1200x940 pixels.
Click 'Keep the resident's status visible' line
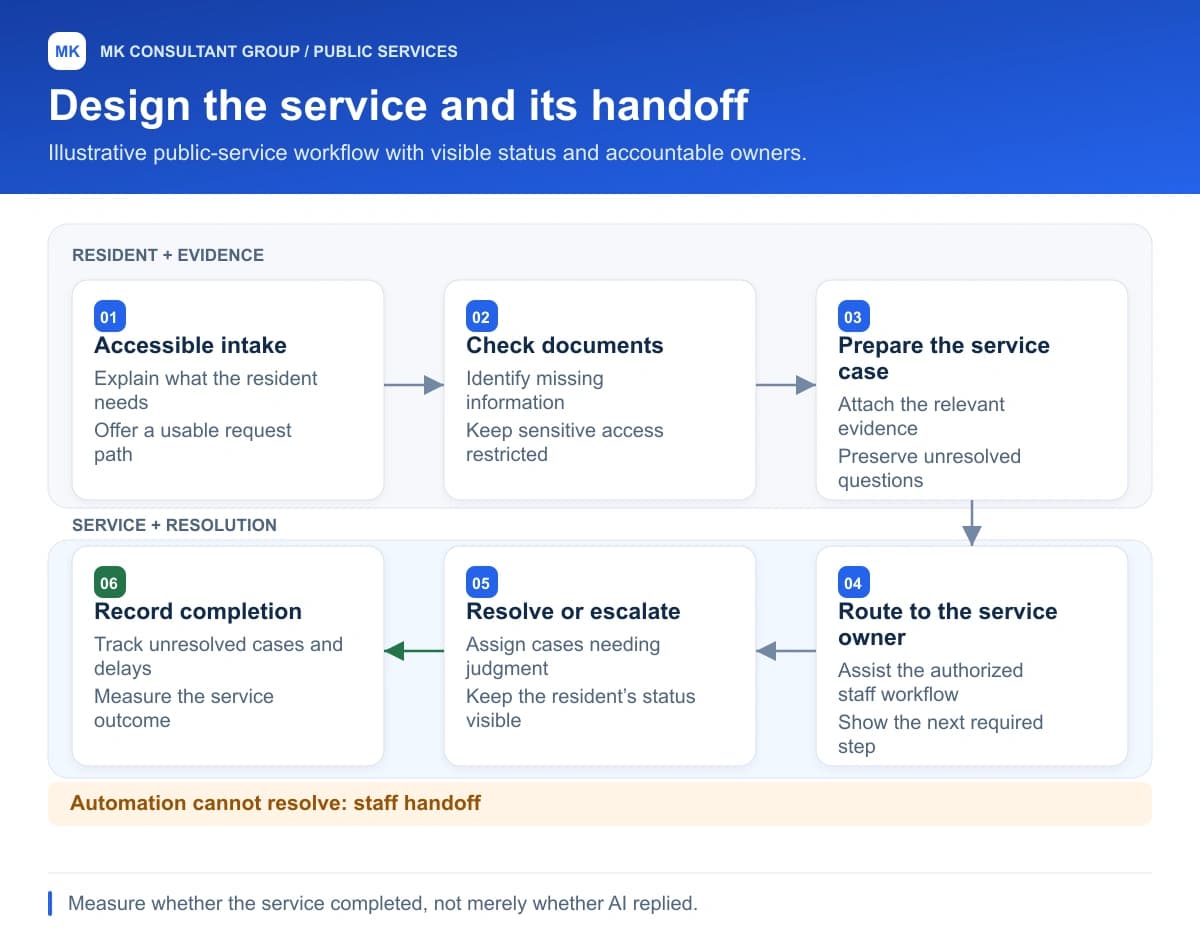581,708
